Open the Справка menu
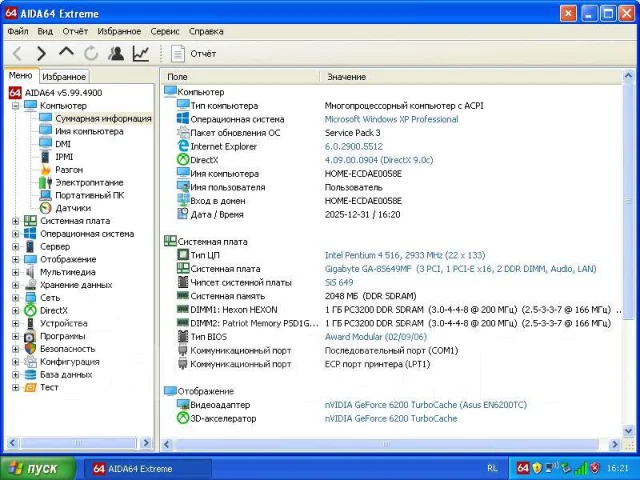 point(206,31)
